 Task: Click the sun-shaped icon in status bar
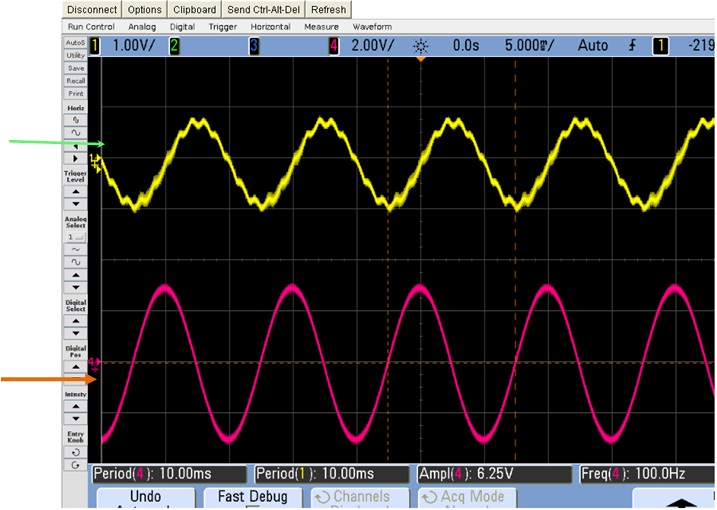[420, 46]
